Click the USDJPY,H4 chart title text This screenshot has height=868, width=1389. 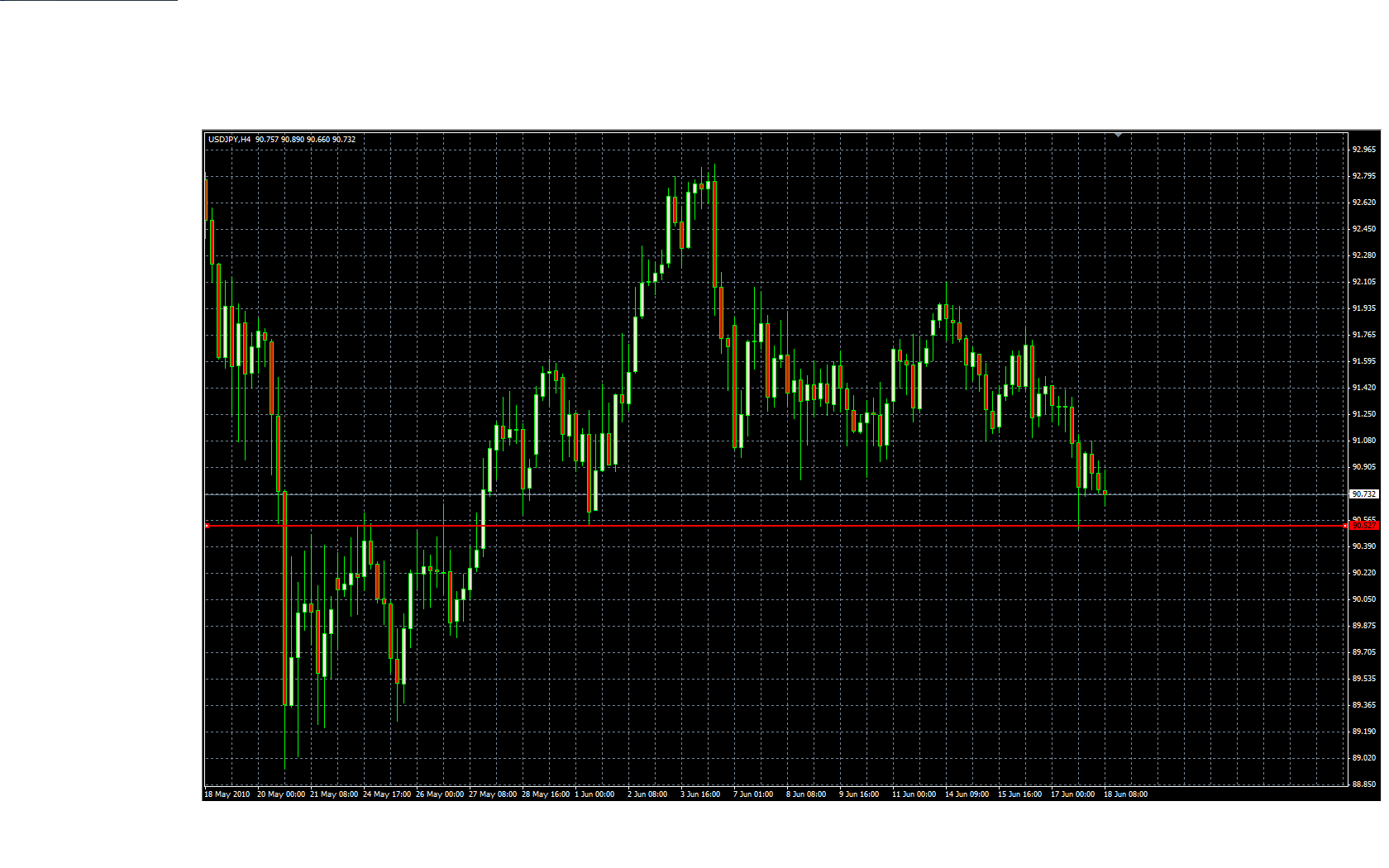click(229, 140)
